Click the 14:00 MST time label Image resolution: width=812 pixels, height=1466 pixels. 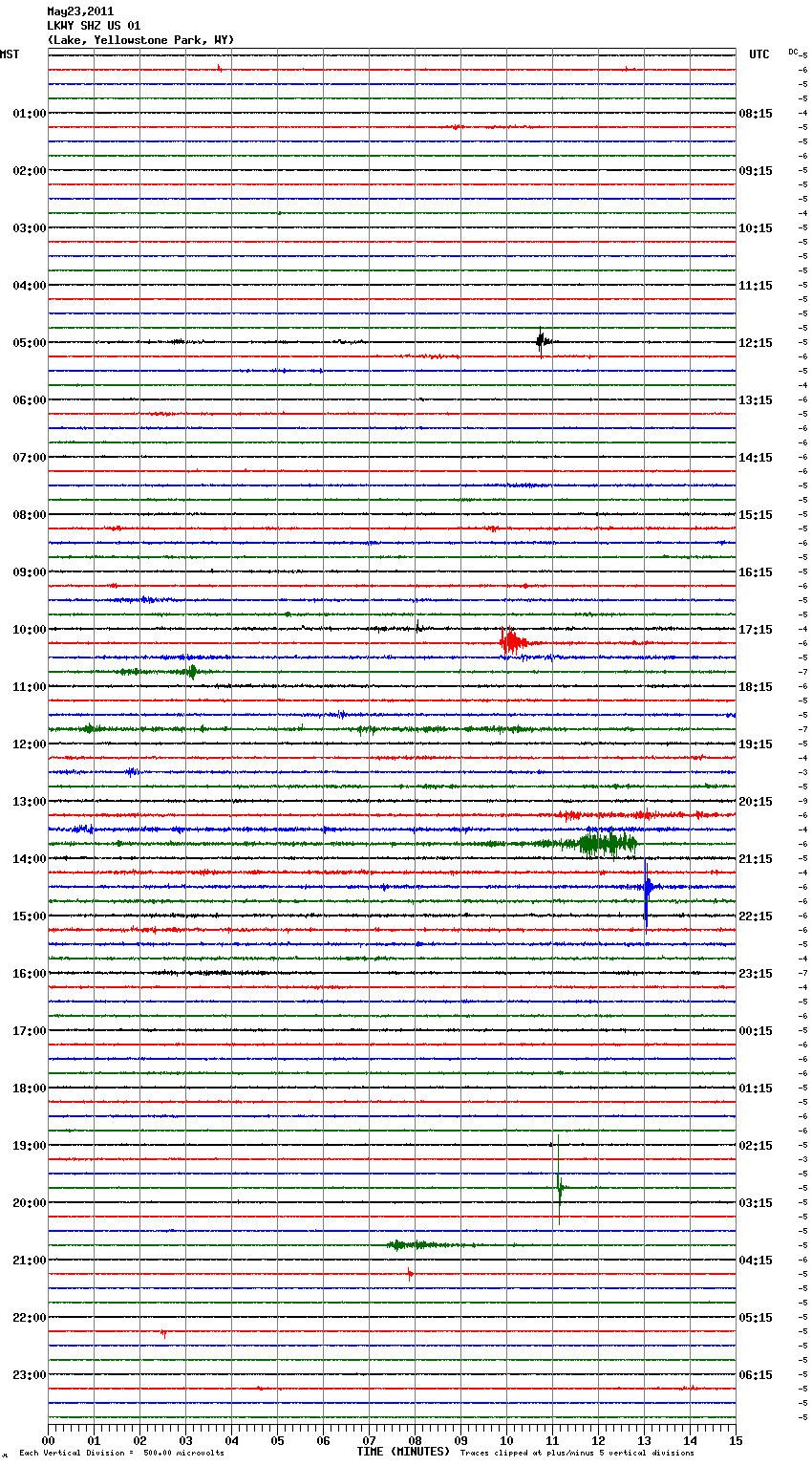click(29, 859)
